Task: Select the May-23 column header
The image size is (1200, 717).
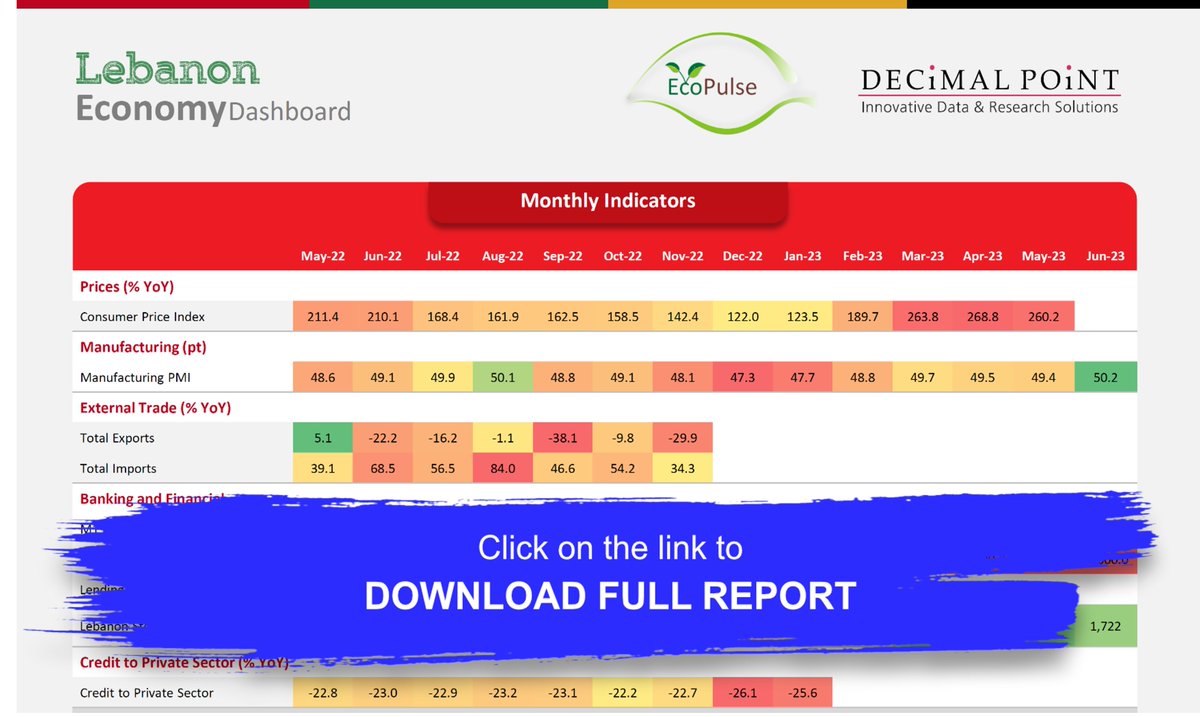Action: (x=1043, y=256)
